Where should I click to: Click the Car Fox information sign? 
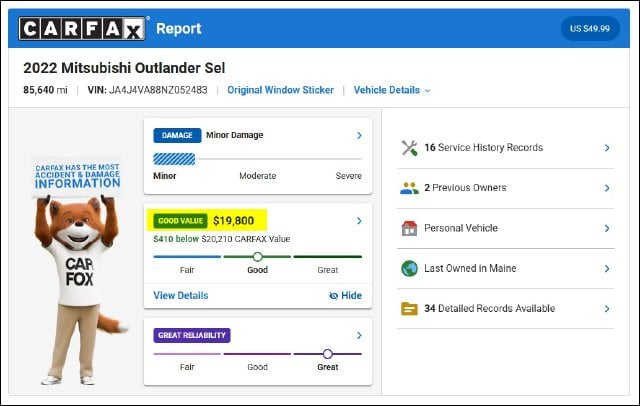(x=77, y=176)
